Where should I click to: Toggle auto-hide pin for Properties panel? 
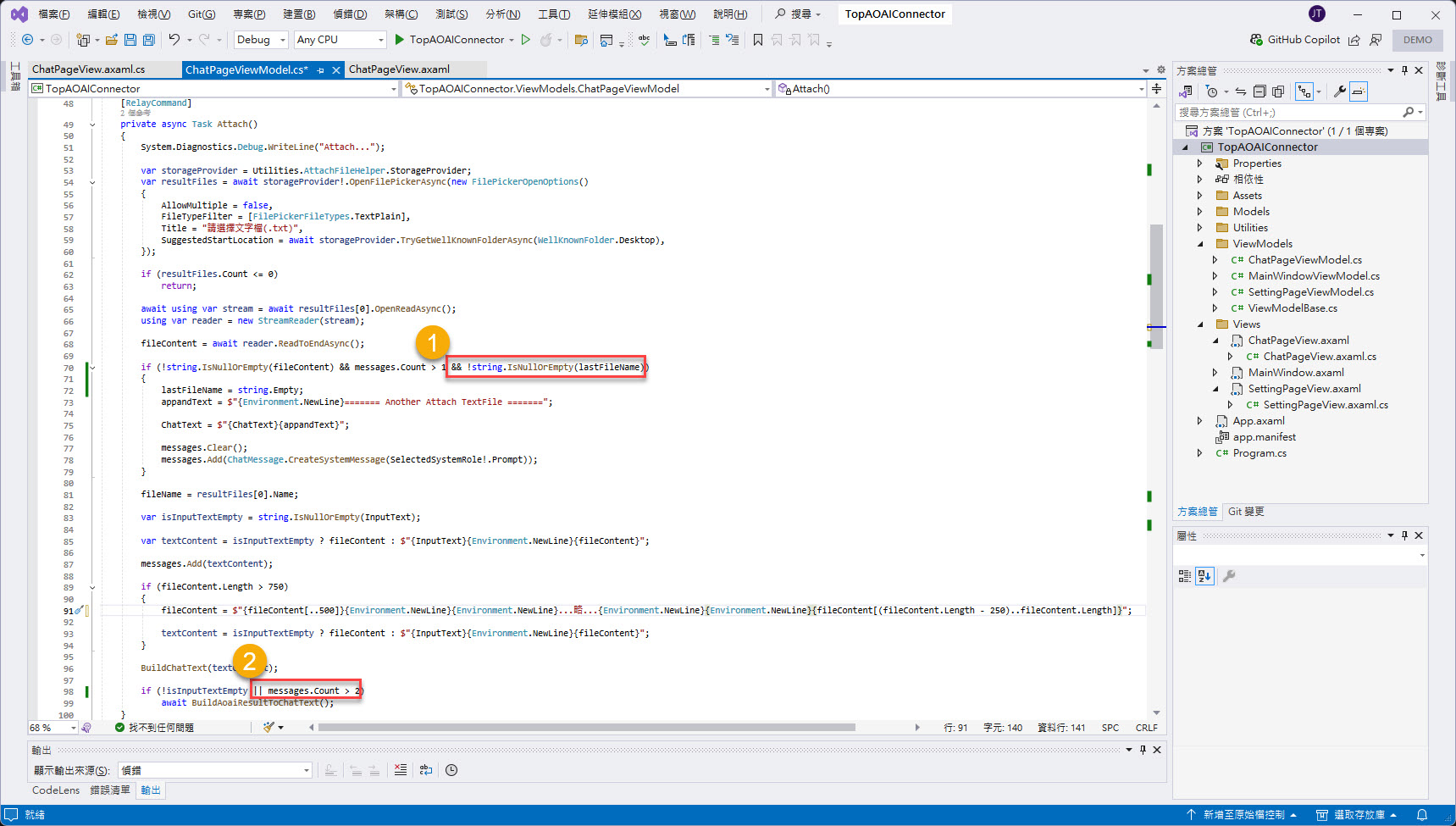1404,535
